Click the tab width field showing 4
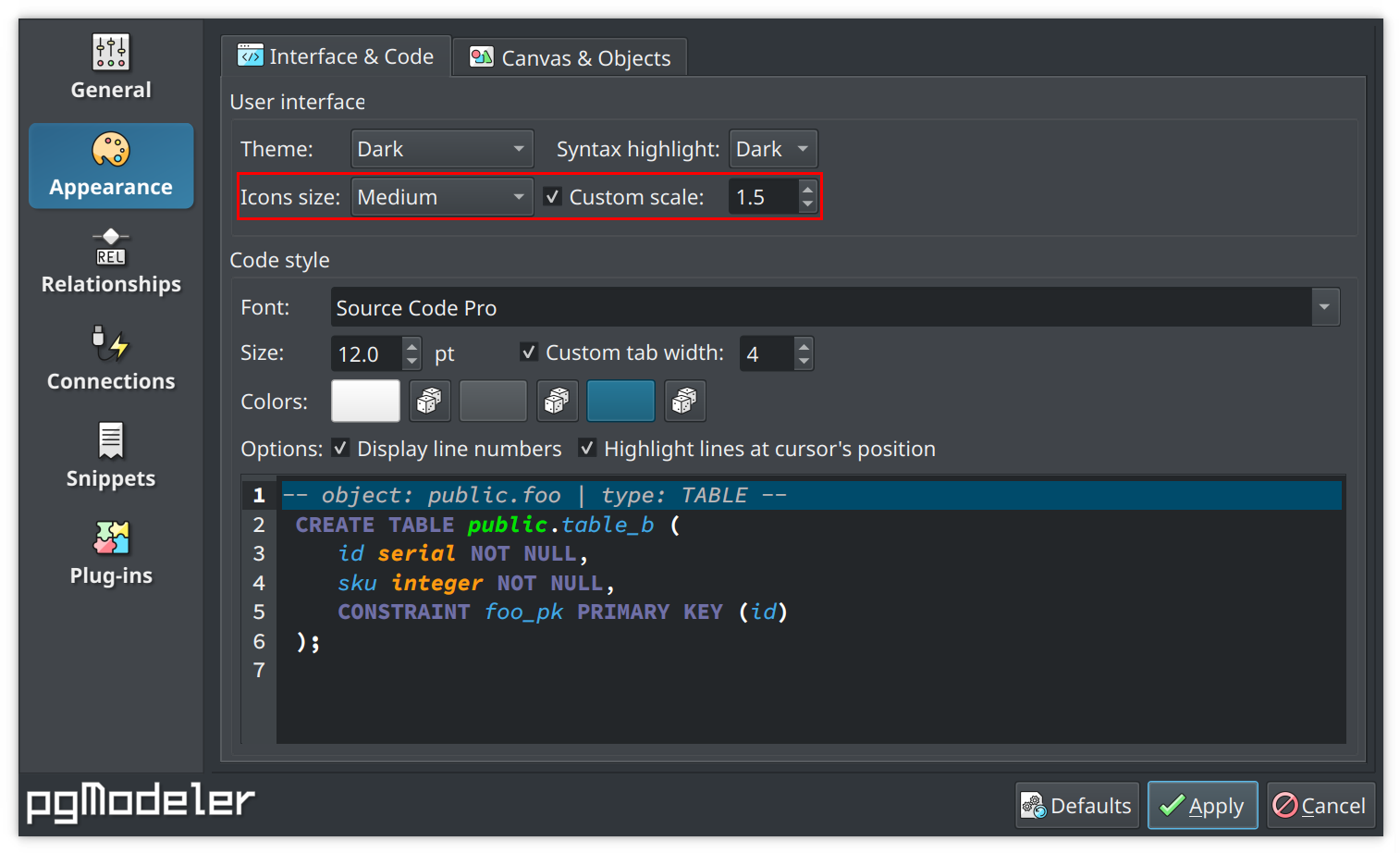This screenshot has height=853, width=1400. tap(767, 353)
